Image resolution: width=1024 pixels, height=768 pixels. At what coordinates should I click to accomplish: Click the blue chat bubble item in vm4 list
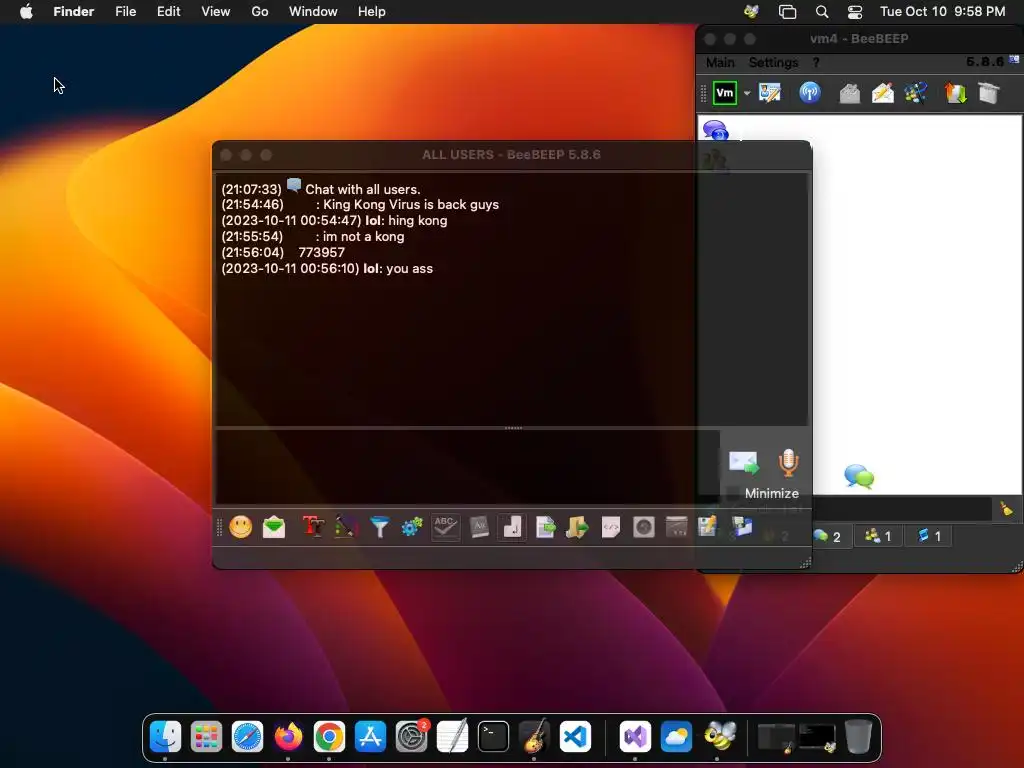(x=716, y=130)
